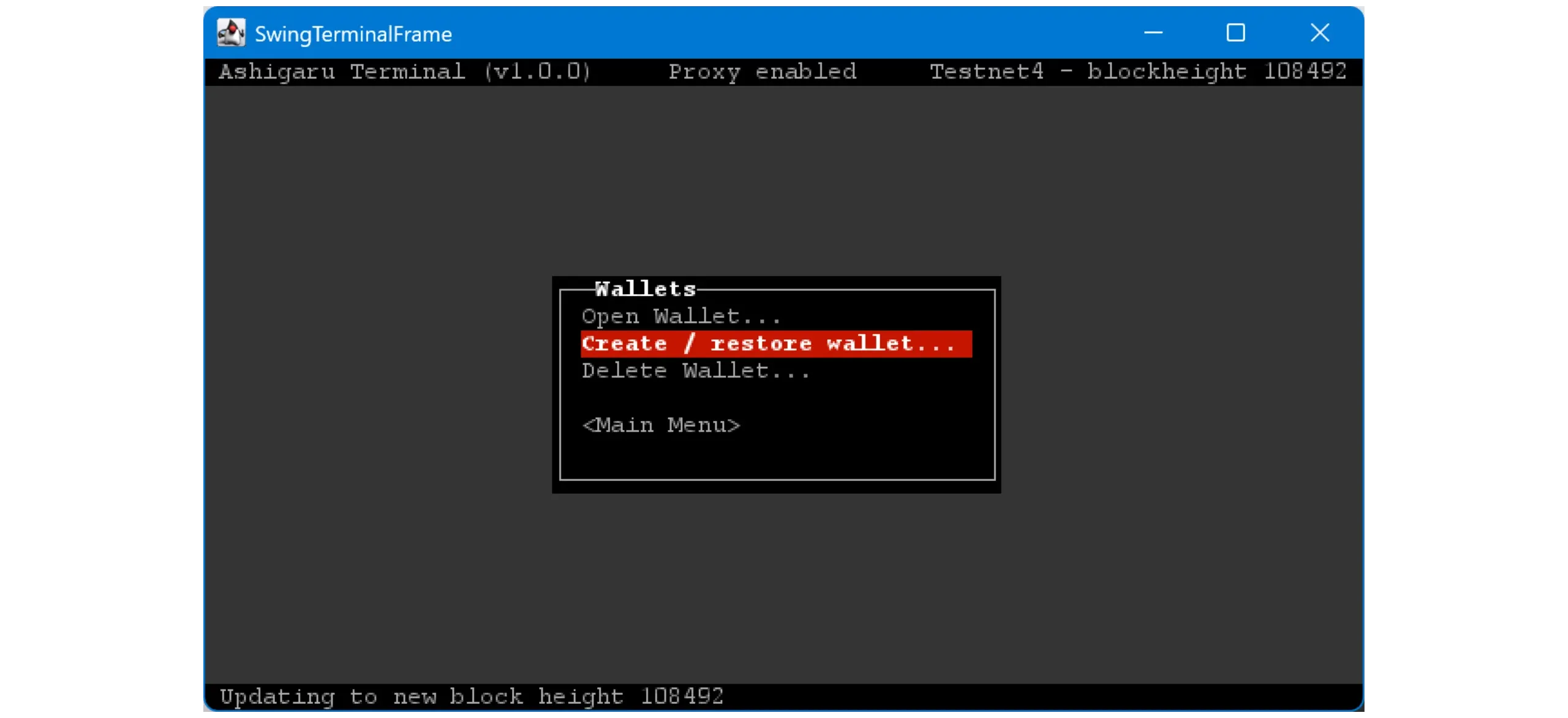The height and width of the screenshot is (718, 1568).
Task: Choose the Delete Wallet... entry
Action: coord(695,371)
